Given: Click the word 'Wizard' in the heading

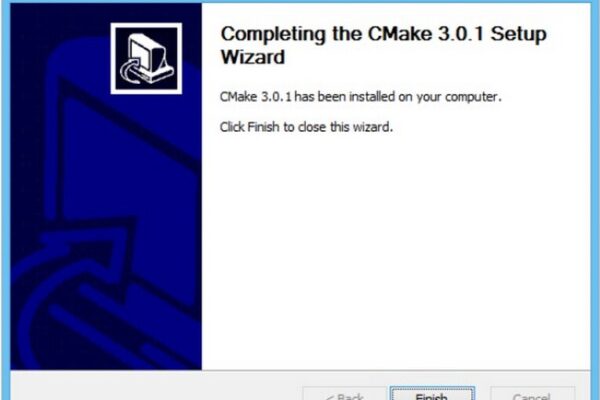Looking at the screenshot, I should click(x=253, y=57).
